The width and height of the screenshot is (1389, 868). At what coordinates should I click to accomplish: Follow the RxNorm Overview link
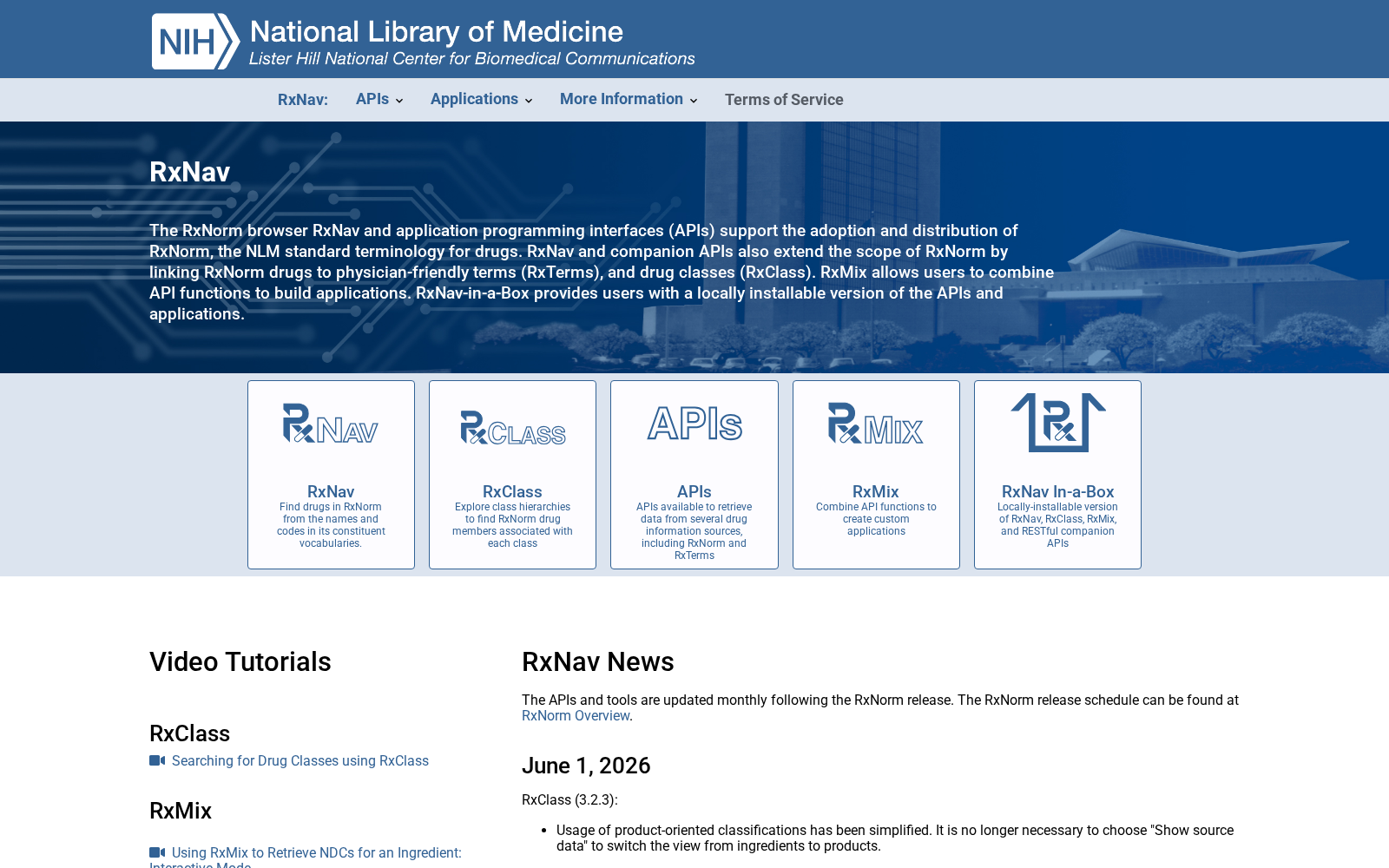[576, 715]
